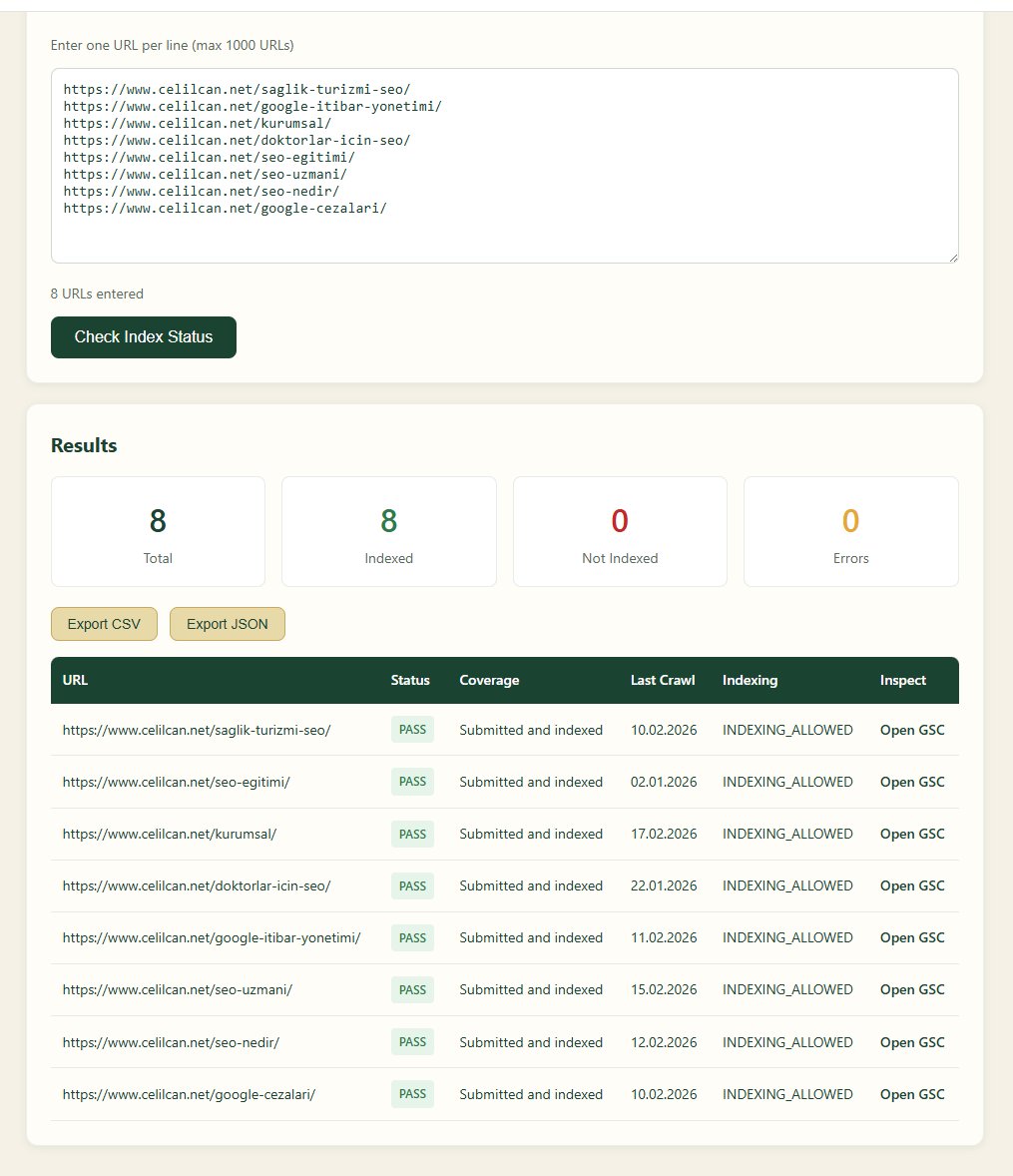The width and height of the screenshot is (1013, 1176).
Task: Click last crawl date 15.02.2026
Action: click(x=664, y=990)
